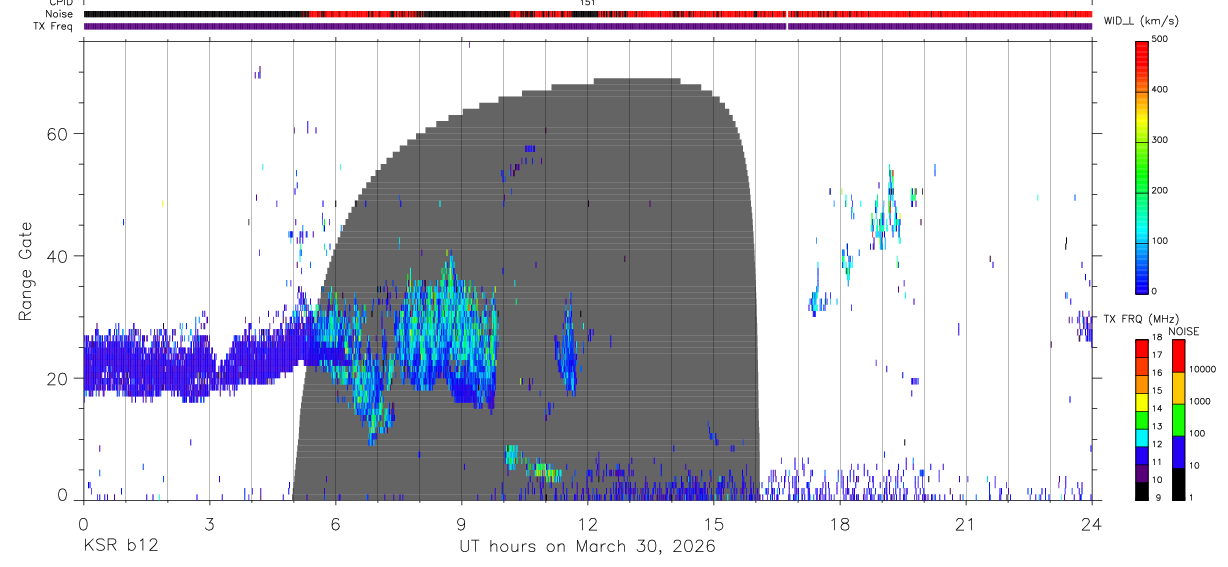The image size is (1228, 567).
Task: Click the 'NOISE' colorbar title
Action: pos(1184,331)
